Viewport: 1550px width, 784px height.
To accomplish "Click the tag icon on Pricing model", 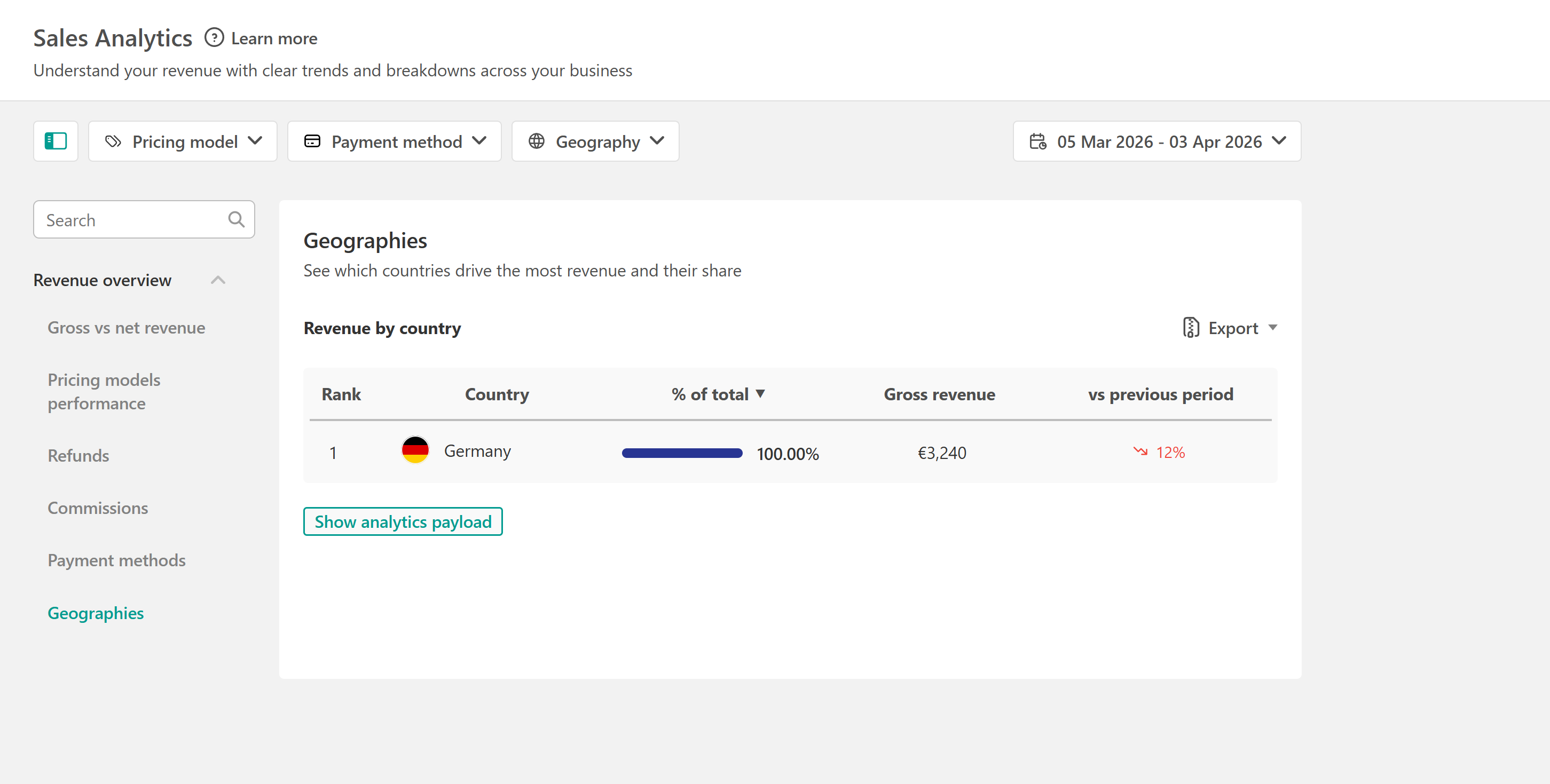I will (113, 141).
